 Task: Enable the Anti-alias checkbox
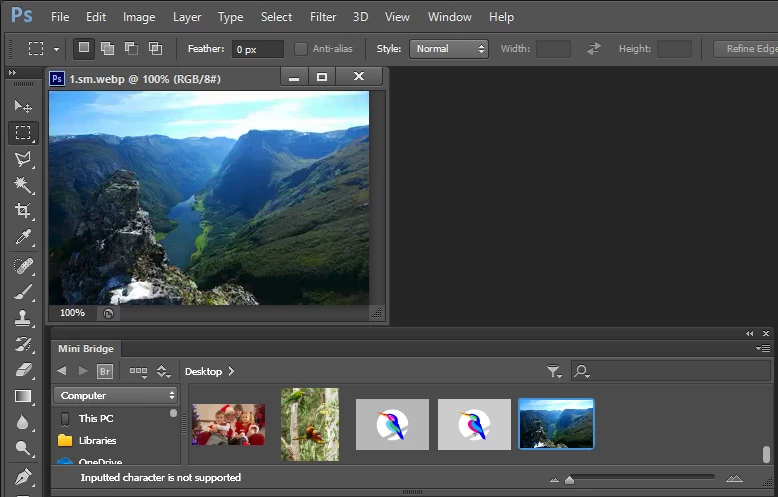301,48
